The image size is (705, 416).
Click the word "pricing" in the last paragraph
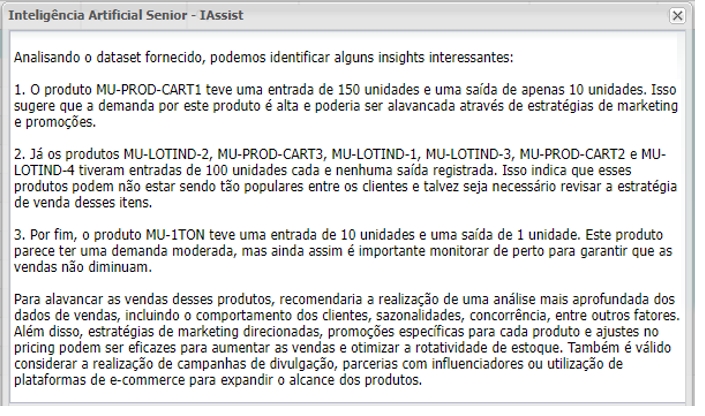35,344
